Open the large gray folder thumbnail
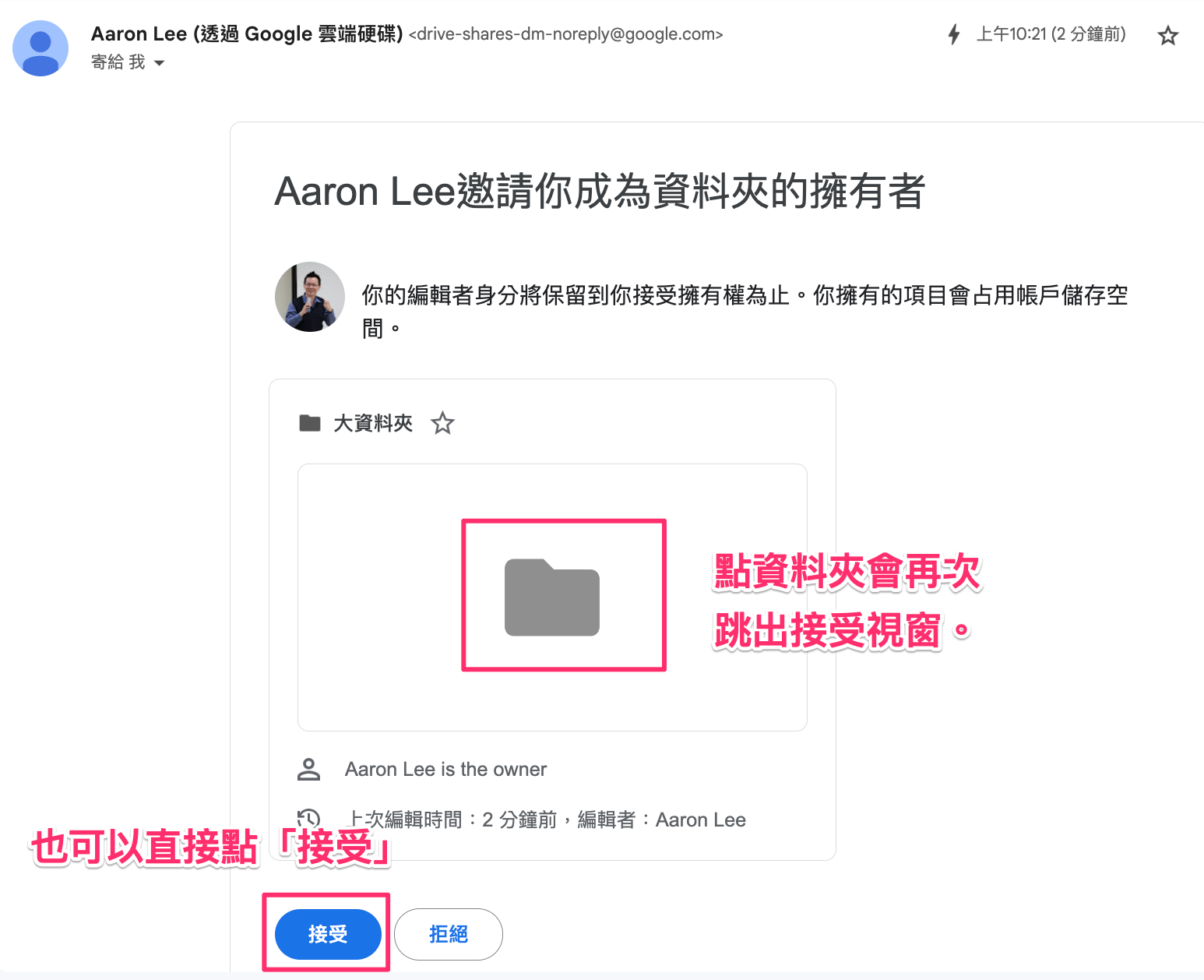Image resolution: width=1204 pixels, height=980 pixels. (x=552, y=598)
